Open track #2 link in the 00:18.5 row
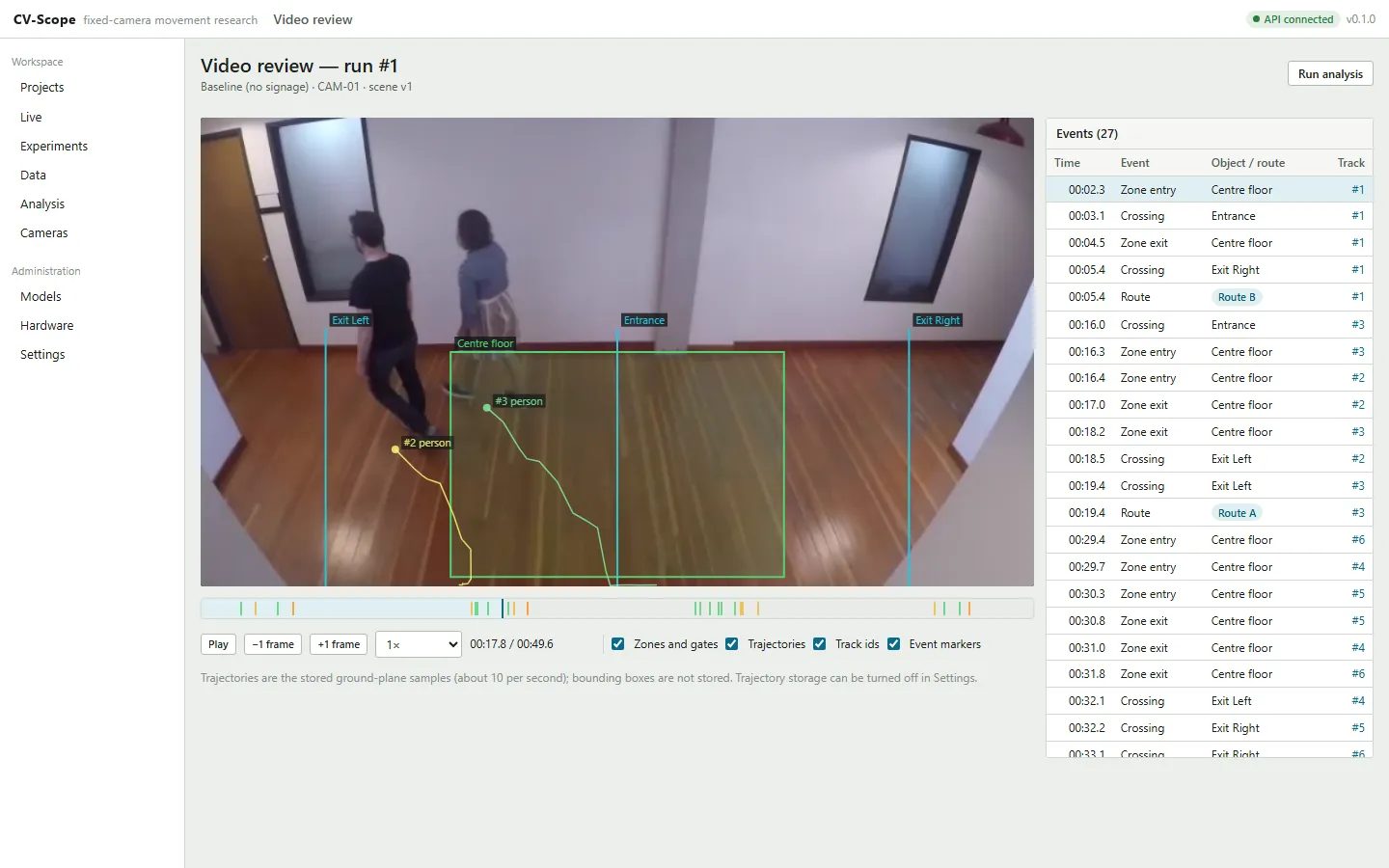Image resolution: width=1389 pixels, height=868 pixels. [1358, 459]
